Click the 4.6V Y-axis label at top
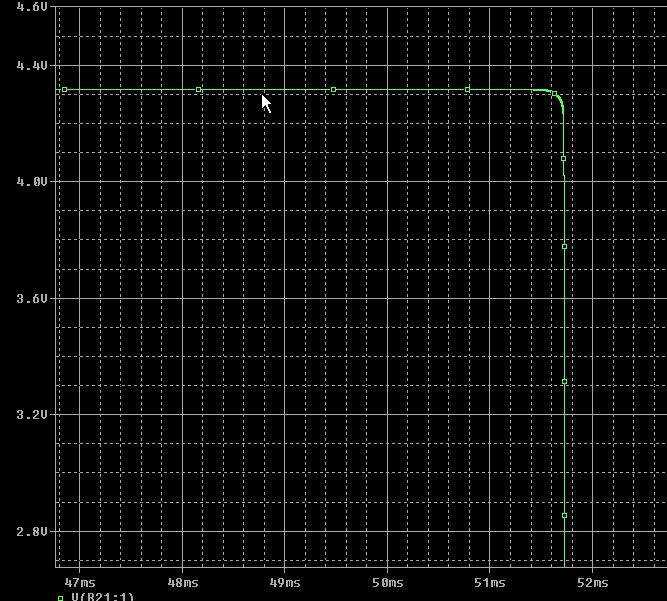The height and width of the screenshot is (601, 667). coord(31,6)
